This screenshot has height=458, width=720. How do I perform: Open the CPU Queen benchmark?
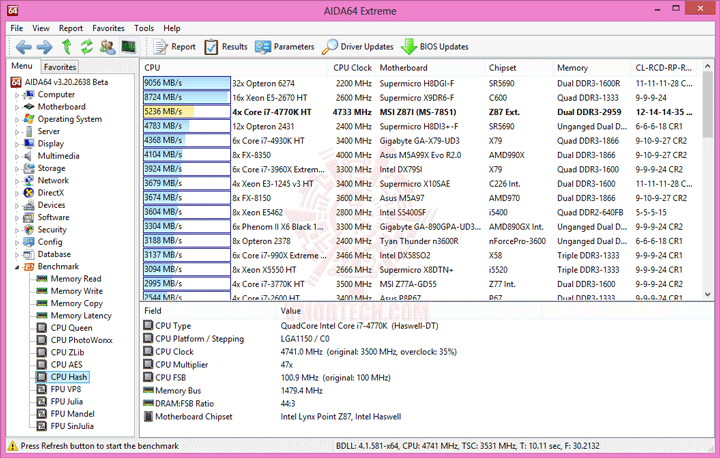pos(71,328)
